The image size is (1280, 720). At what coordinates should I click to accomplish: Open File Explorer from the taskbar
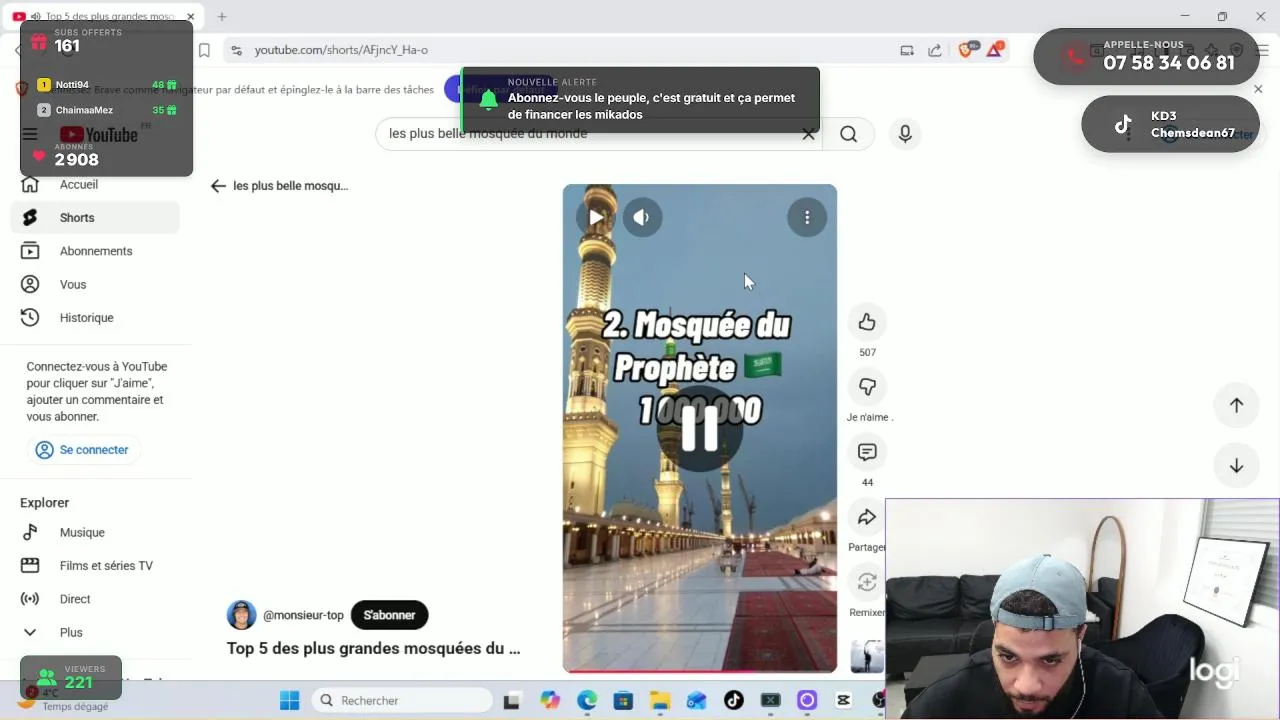click(660, 701)
